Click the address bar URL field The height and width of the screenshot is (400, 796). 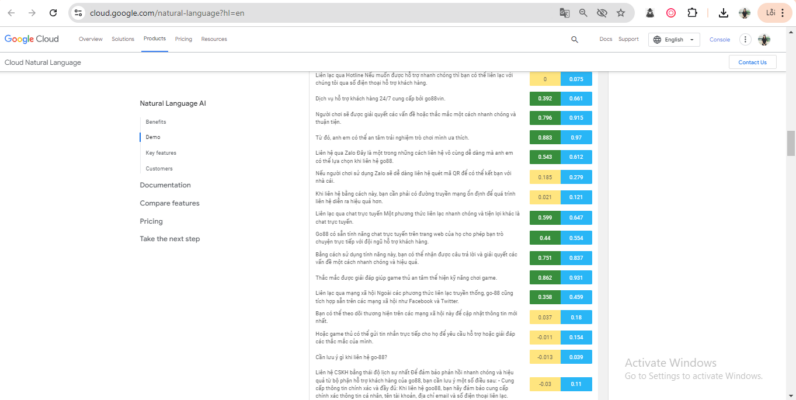tap(300, 13)
